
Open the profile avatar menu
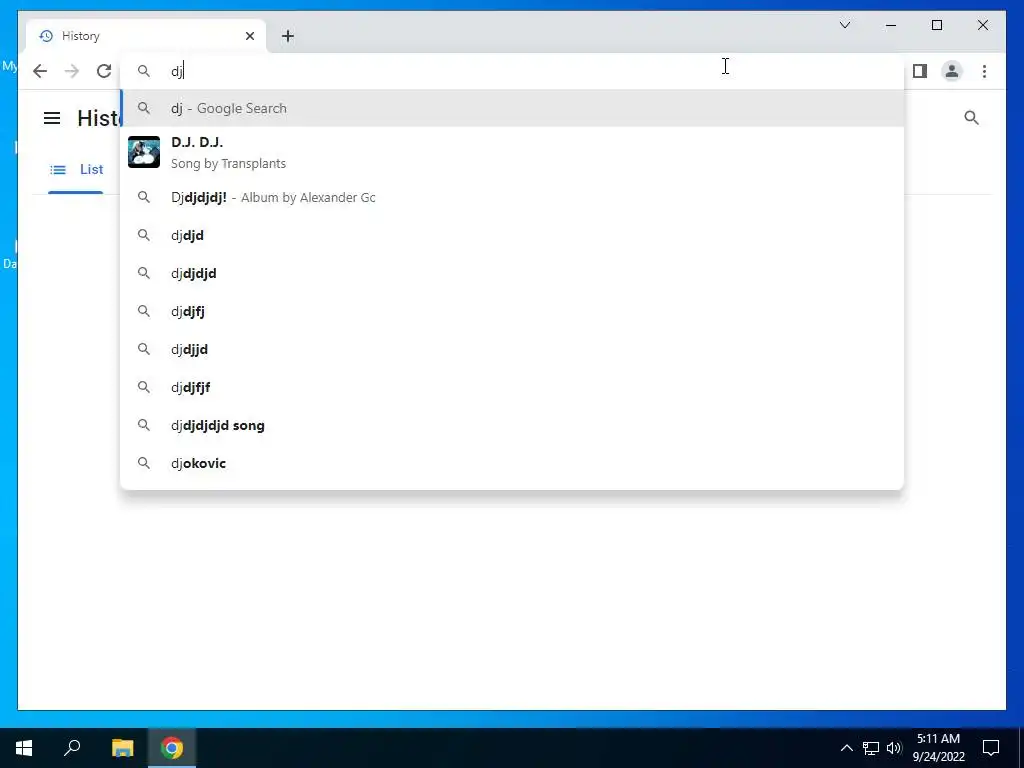952,71
